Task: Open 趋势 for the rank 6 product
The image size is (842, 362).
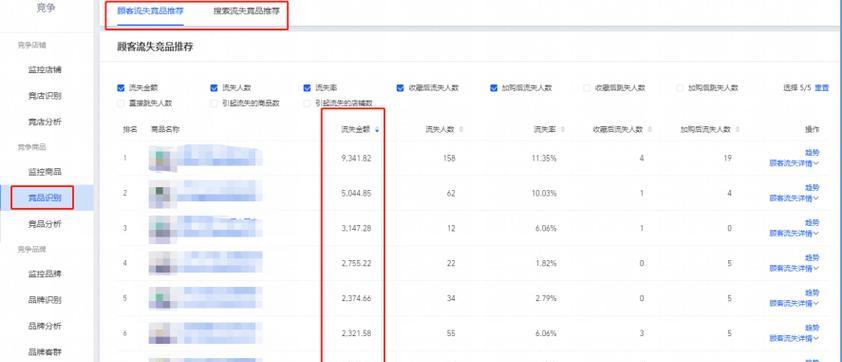Action: pos(812,328)
